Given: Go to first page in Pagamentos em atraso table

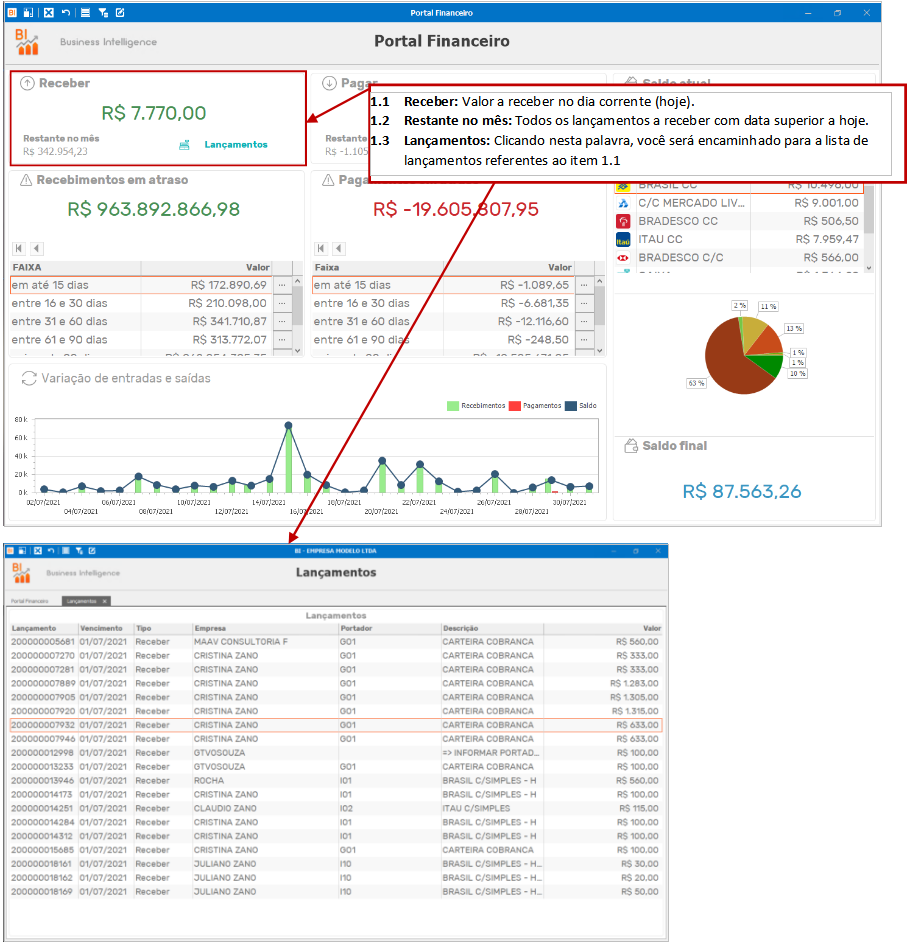Looking at the screenshot, I should click(x=321, y=248).
